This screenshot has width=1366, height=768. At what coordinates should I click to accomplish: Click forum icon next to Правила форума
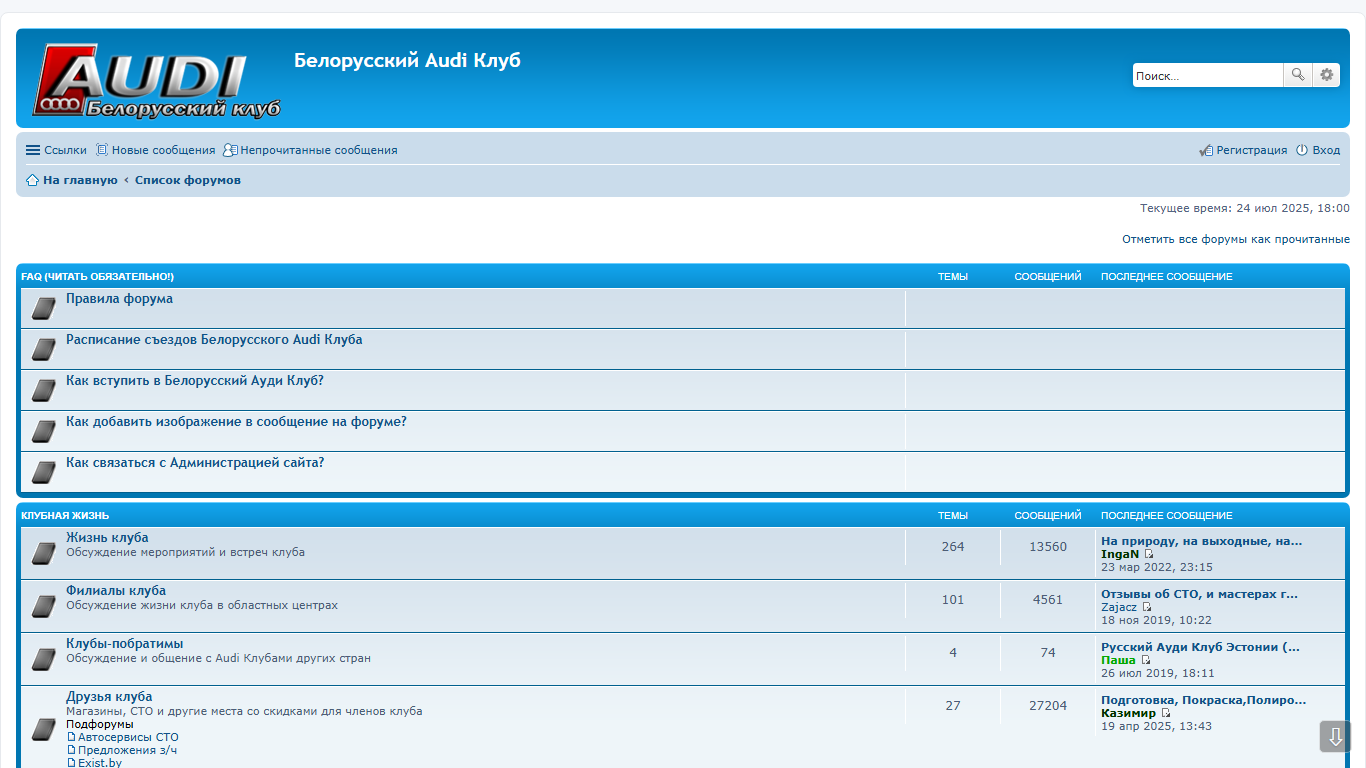pyautogui.click(x=43, y=308)
